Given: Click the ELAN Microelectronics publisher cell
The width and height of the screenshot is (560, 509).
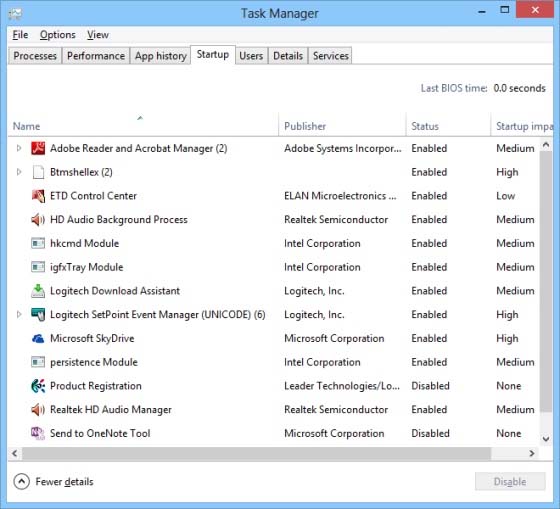Looking at the screenshot, I should pyautogui.click(x=340, y=196).
